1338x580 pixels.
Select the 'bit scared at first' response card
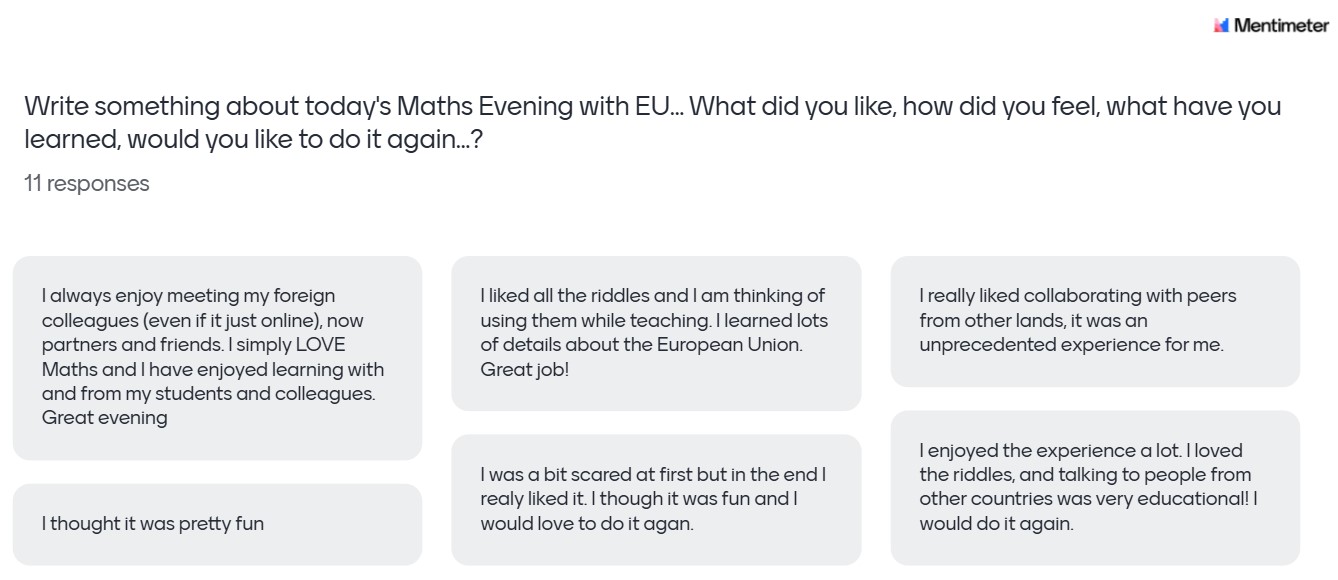click(656, 499)
